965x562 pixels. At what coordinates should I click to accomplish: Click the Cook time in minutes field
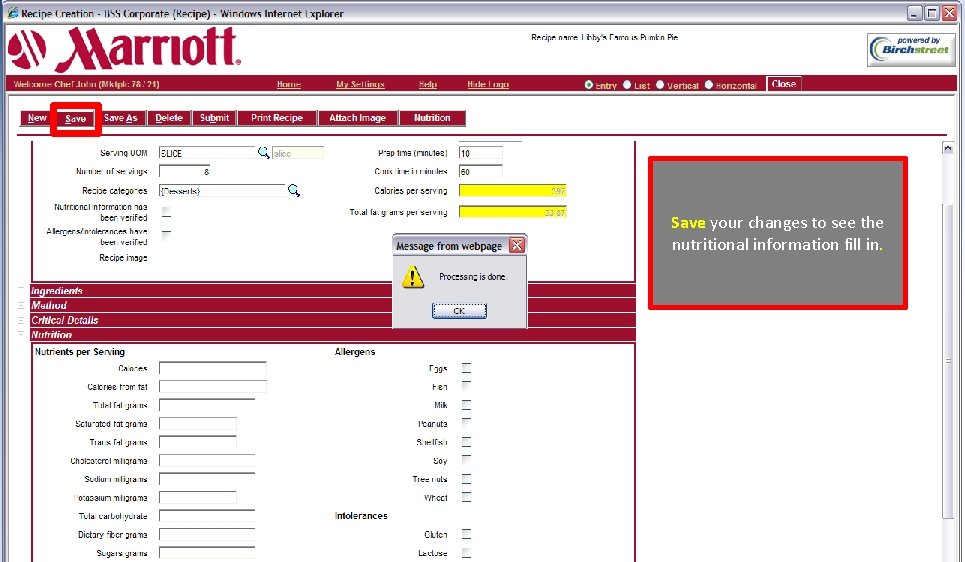click(481, 172)
